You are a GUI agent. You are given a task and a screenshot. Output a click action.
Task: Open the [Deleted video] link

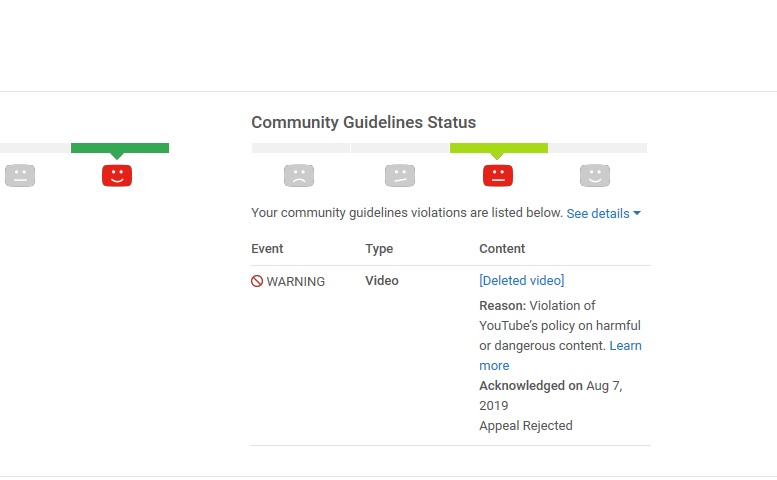[521, 280]
